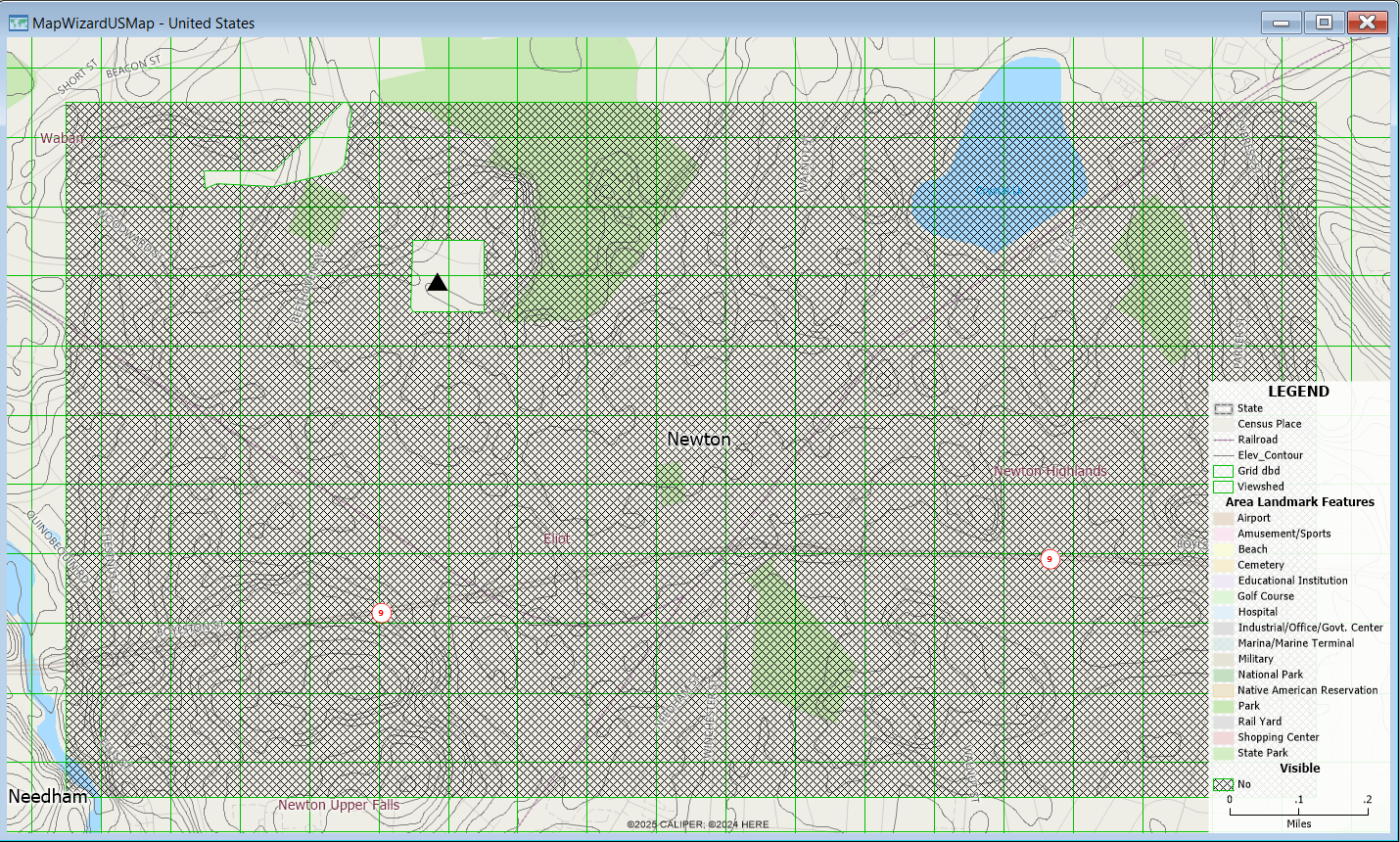Click the Miles scale bar
Image resolution: width=1400 pixels, height=842 pixels.
[1298, 811]
